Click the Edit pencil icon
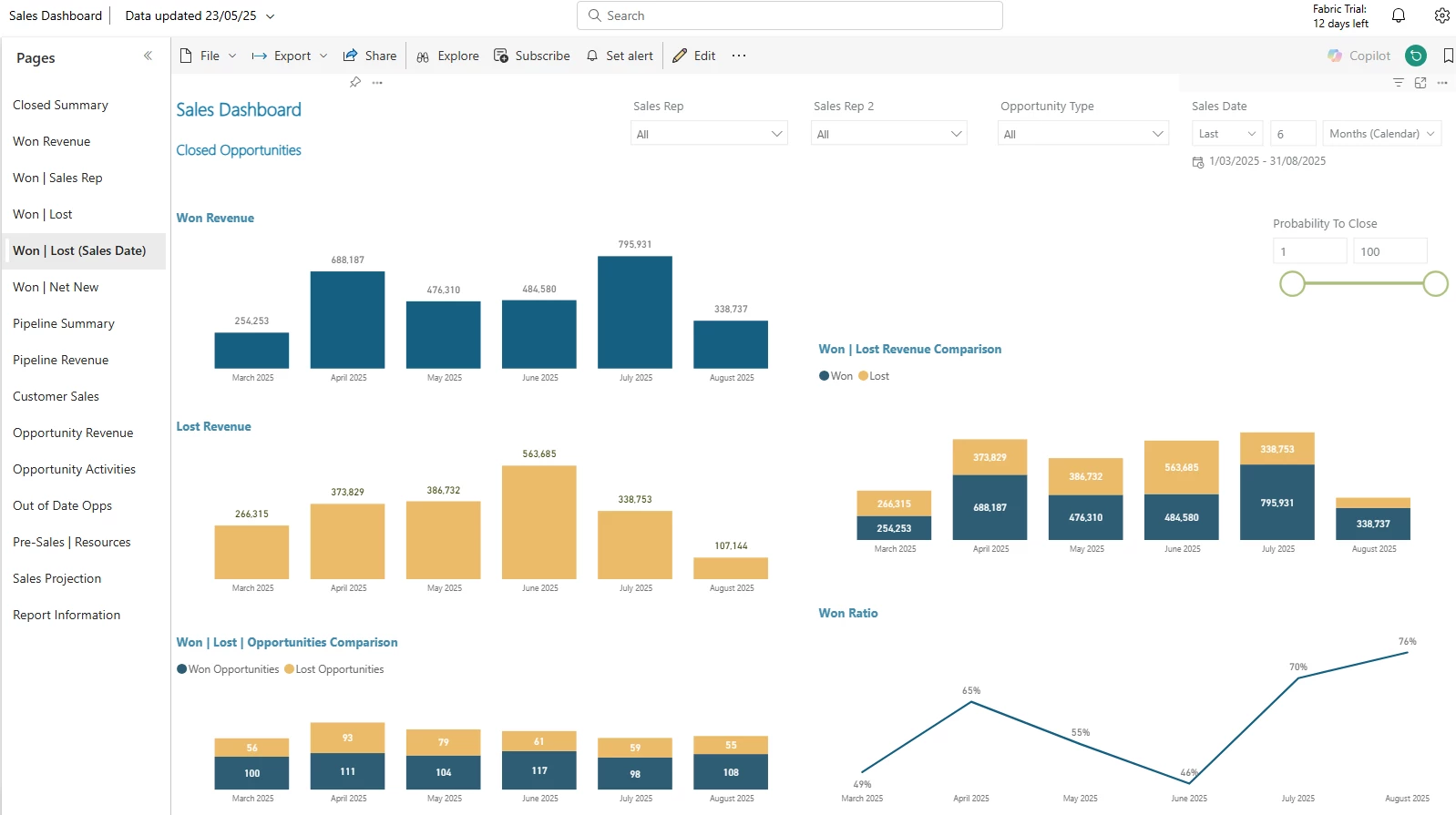This screenshot has width=1456, height=815. pos(680,56)
